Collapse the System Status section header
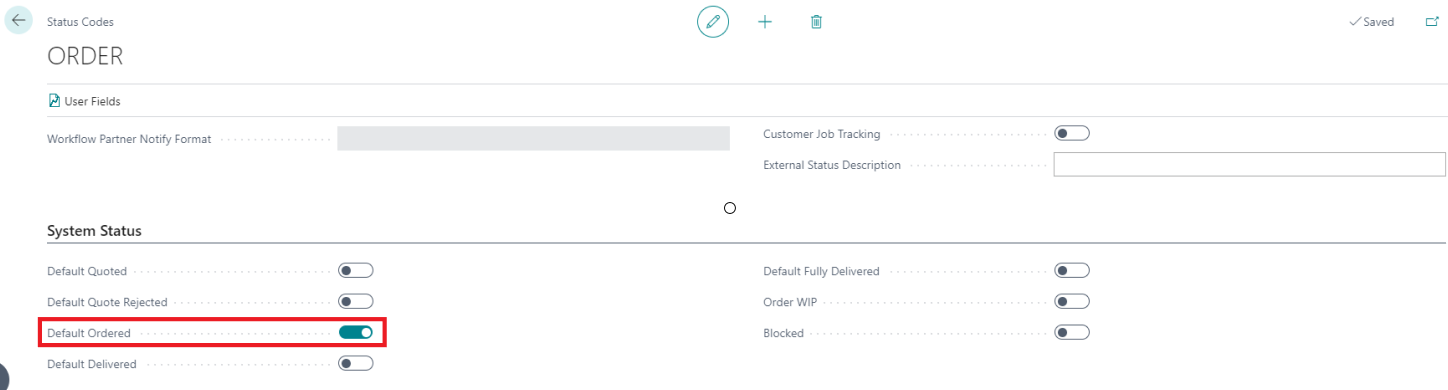Viewport: 1448px width, 390px height. point(94,231)
